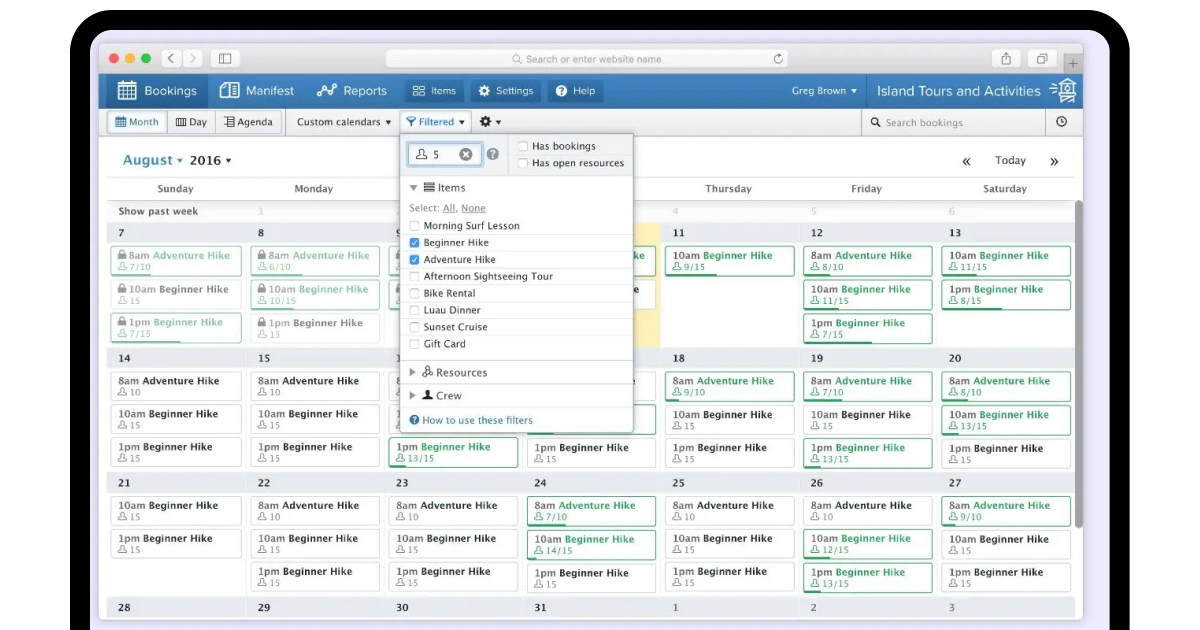Viewport: 1200px width, 630px height.
Task: Open the Manifest tab
Action: tap(257, 91)
